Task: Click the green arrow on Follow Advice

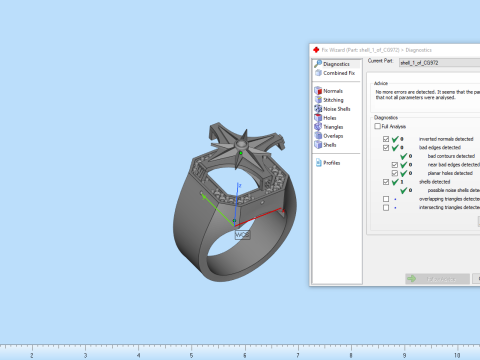Action: [412, 279]
